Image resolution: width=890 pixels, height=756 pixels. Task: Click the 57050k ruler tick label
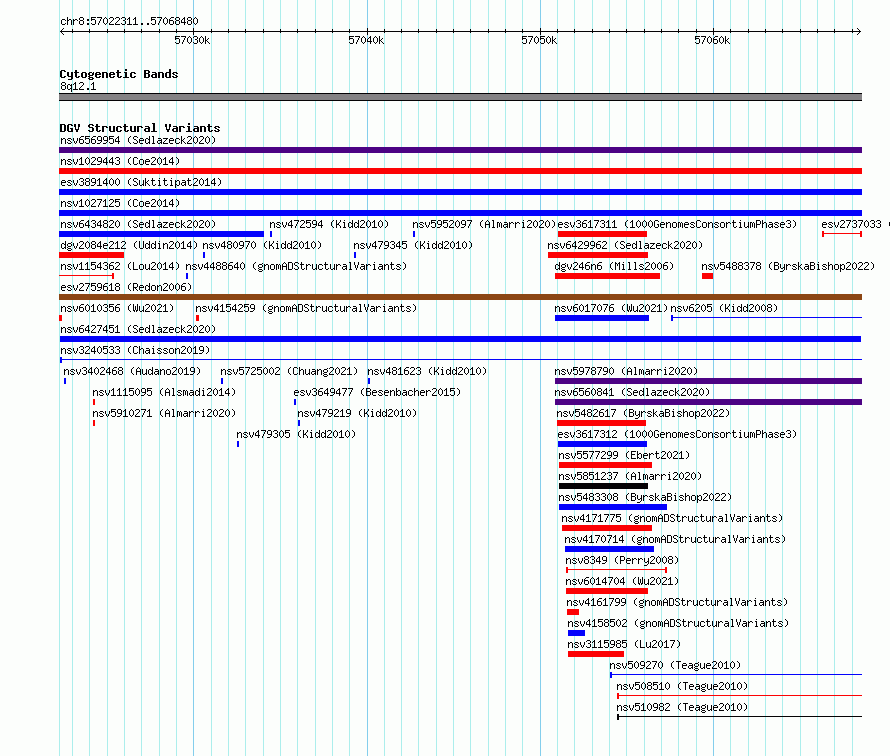click(x=539, y=40)
